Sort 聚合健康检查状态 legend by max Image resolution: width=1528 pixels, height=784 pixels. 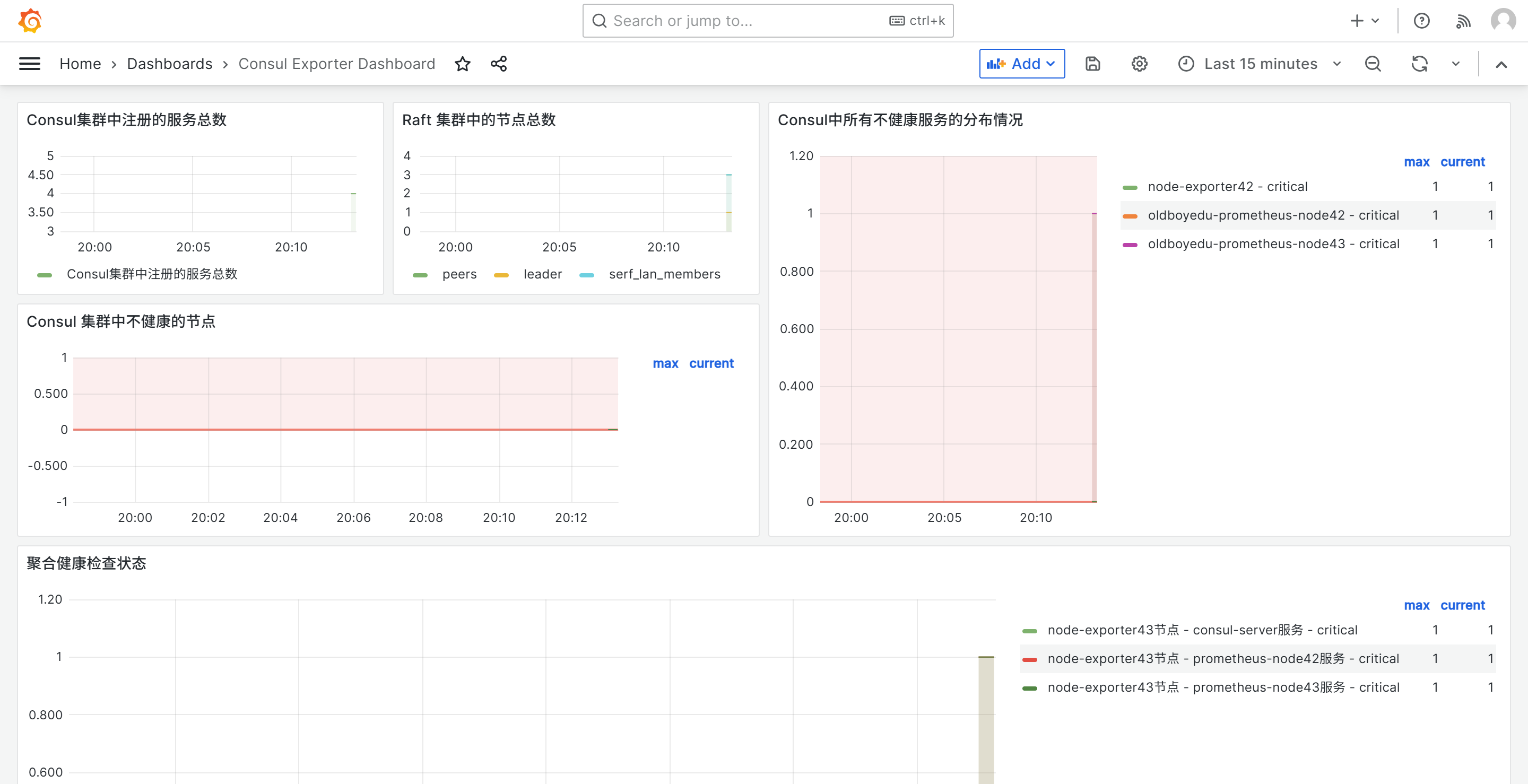coord(1417,605)
